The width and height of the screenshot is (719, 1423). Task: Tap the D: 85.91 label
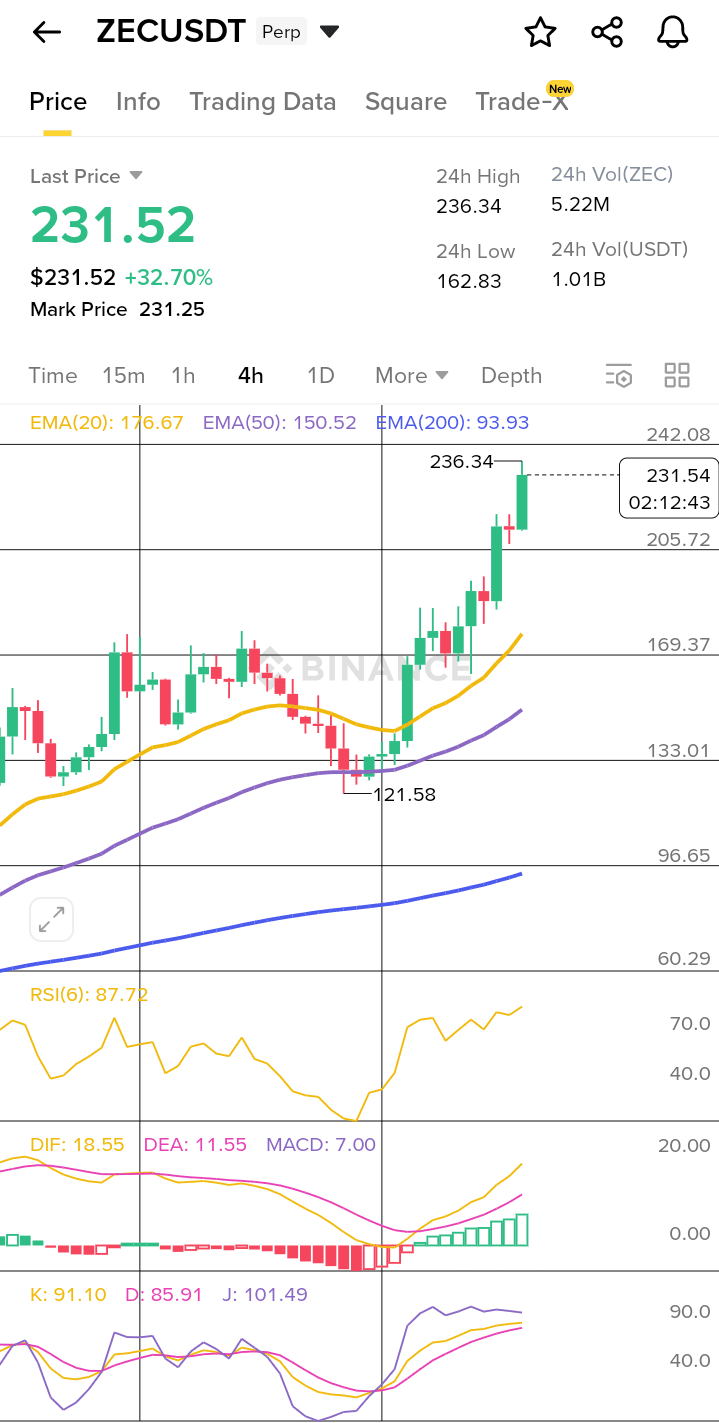(x=163, y=1295)
